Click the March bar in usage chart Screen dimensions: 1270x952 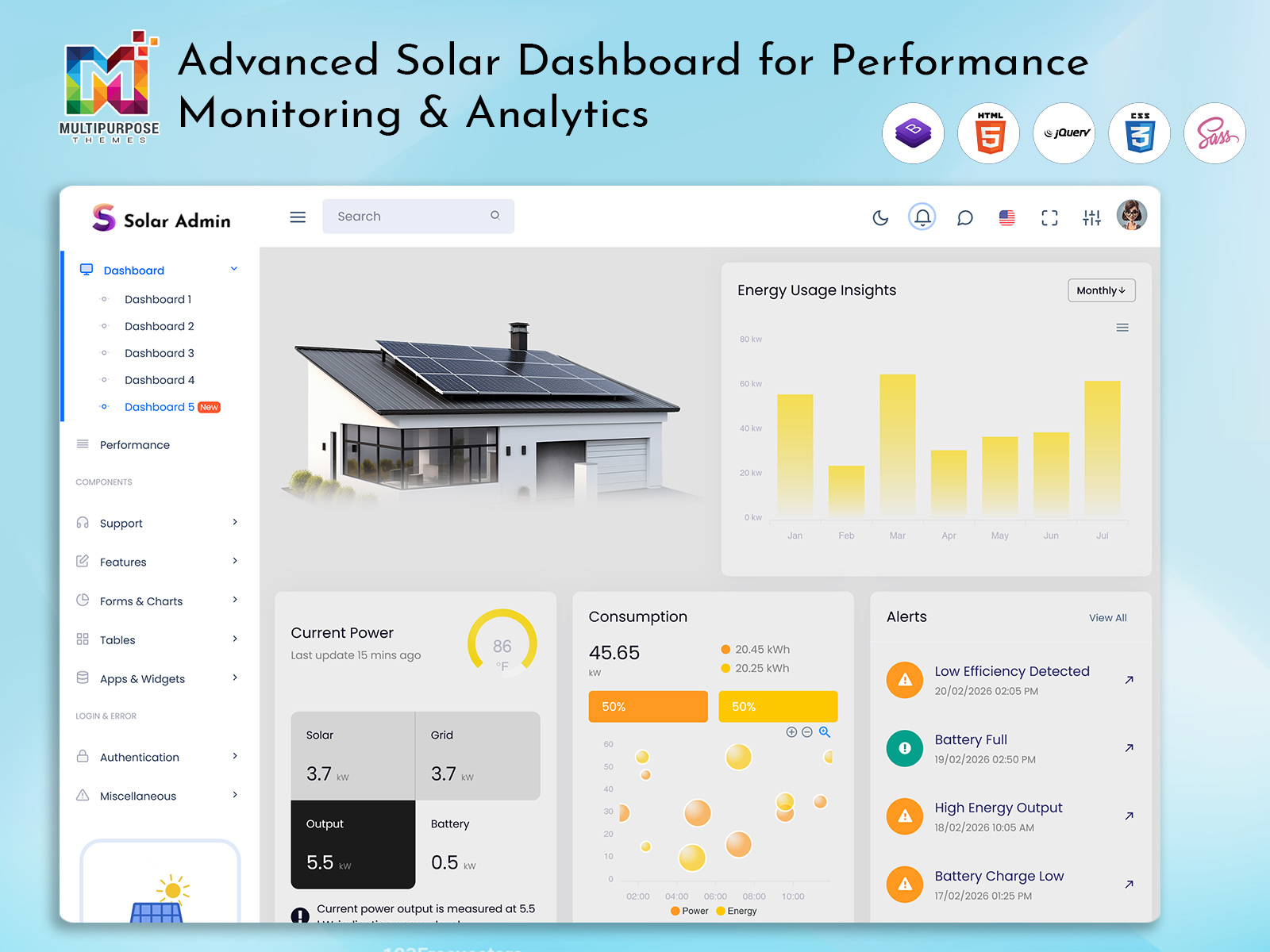(898, 447)
